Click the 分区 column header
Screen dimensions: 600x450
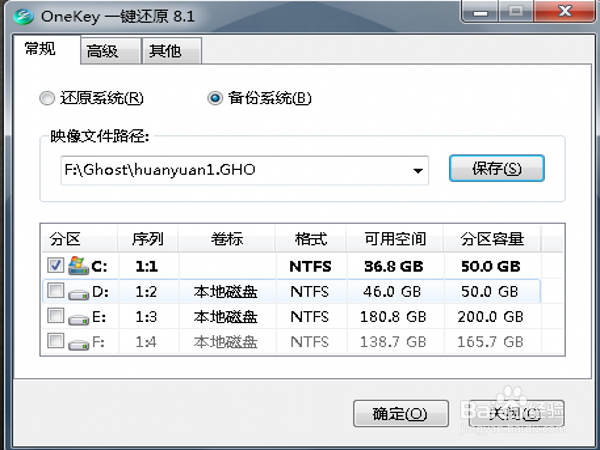tap(80, 239)
